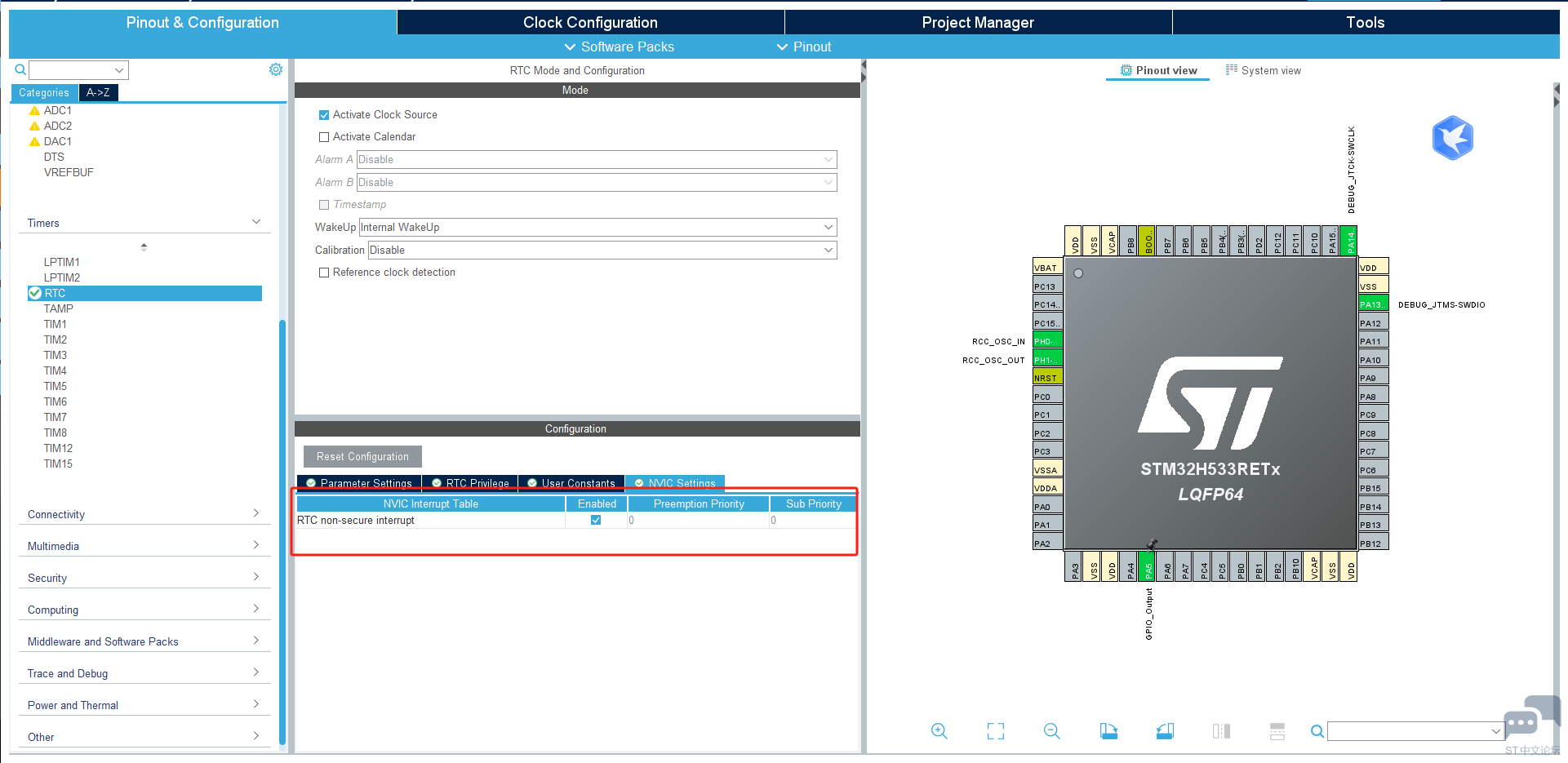This screenshot has width=1568, height=763.
Task: Collapse the Timers category
Action: pyautogui.click(x=256, y=222)
